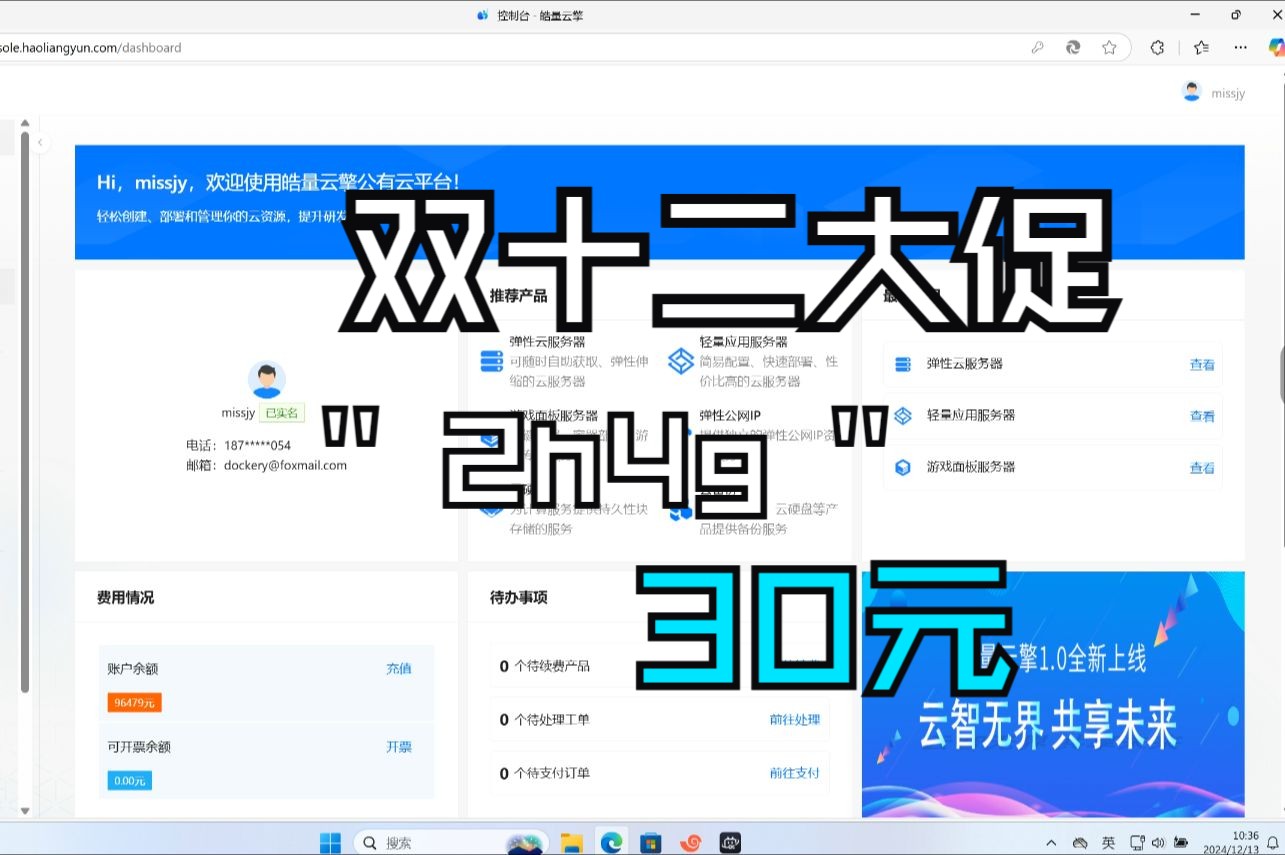The image size is (1285, 855).
Task: Open File Explorer from the taskbar
Action: 572,843
